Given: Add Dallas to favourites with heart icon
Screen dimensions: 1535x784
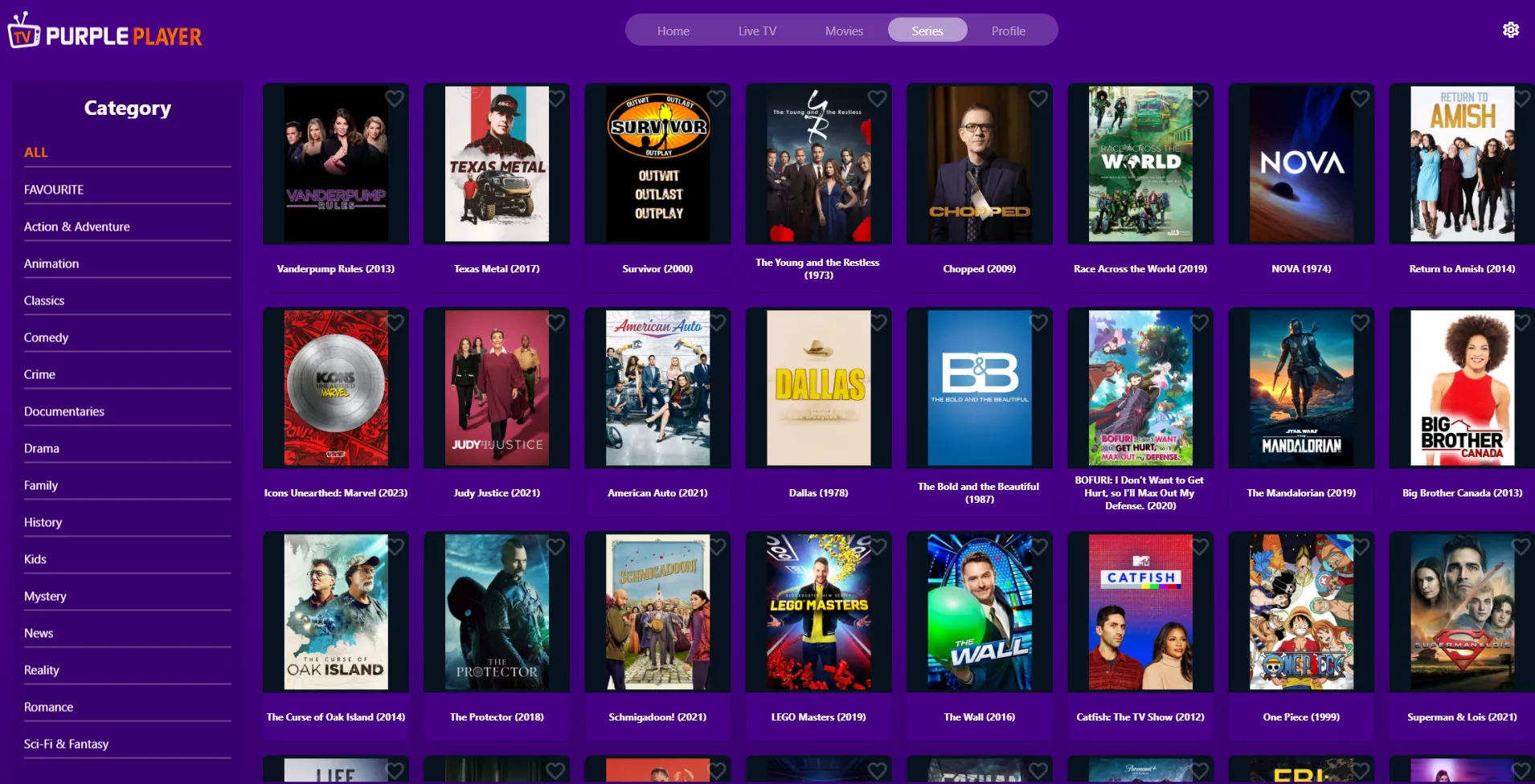Looking at the screenshot, I should 877,322.
